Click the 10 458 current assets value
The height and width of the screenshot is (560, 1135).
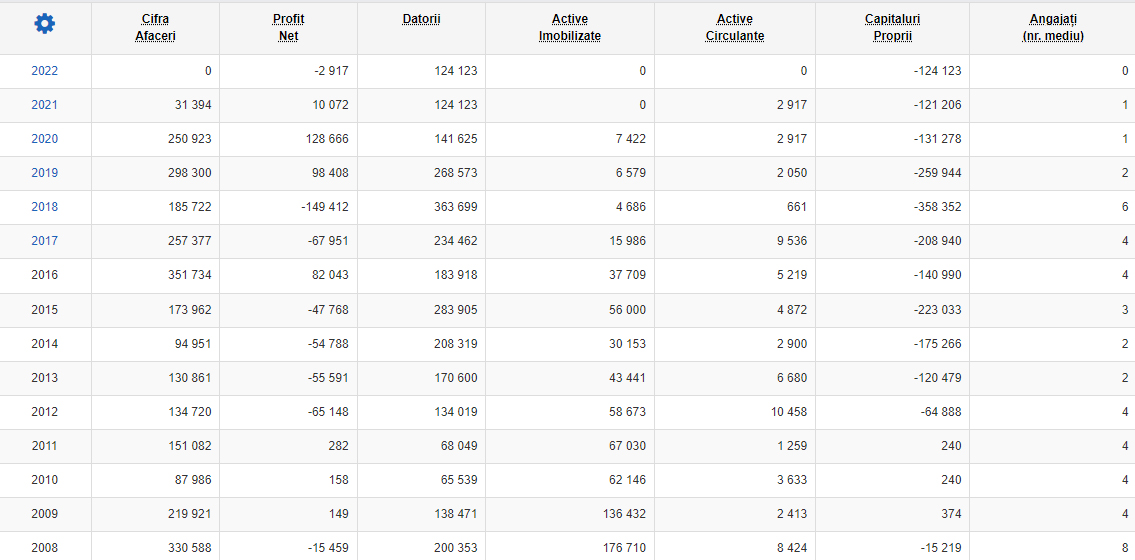pos(787,412)
